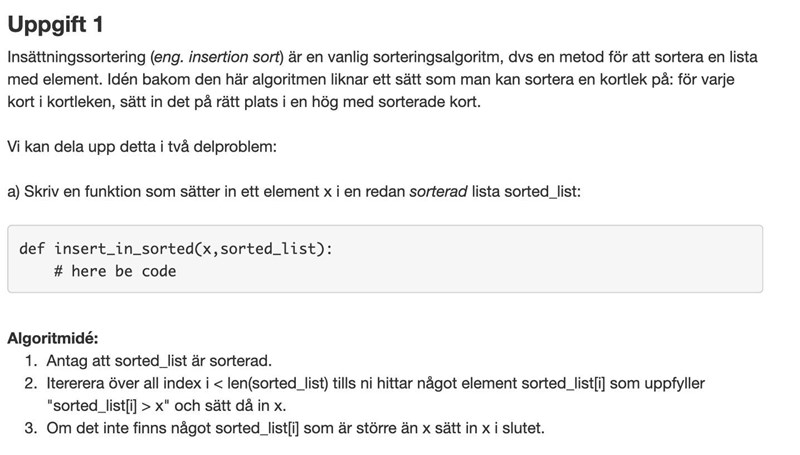Click the quoted condition "sorted_list[i] > x"

point(114,406)
